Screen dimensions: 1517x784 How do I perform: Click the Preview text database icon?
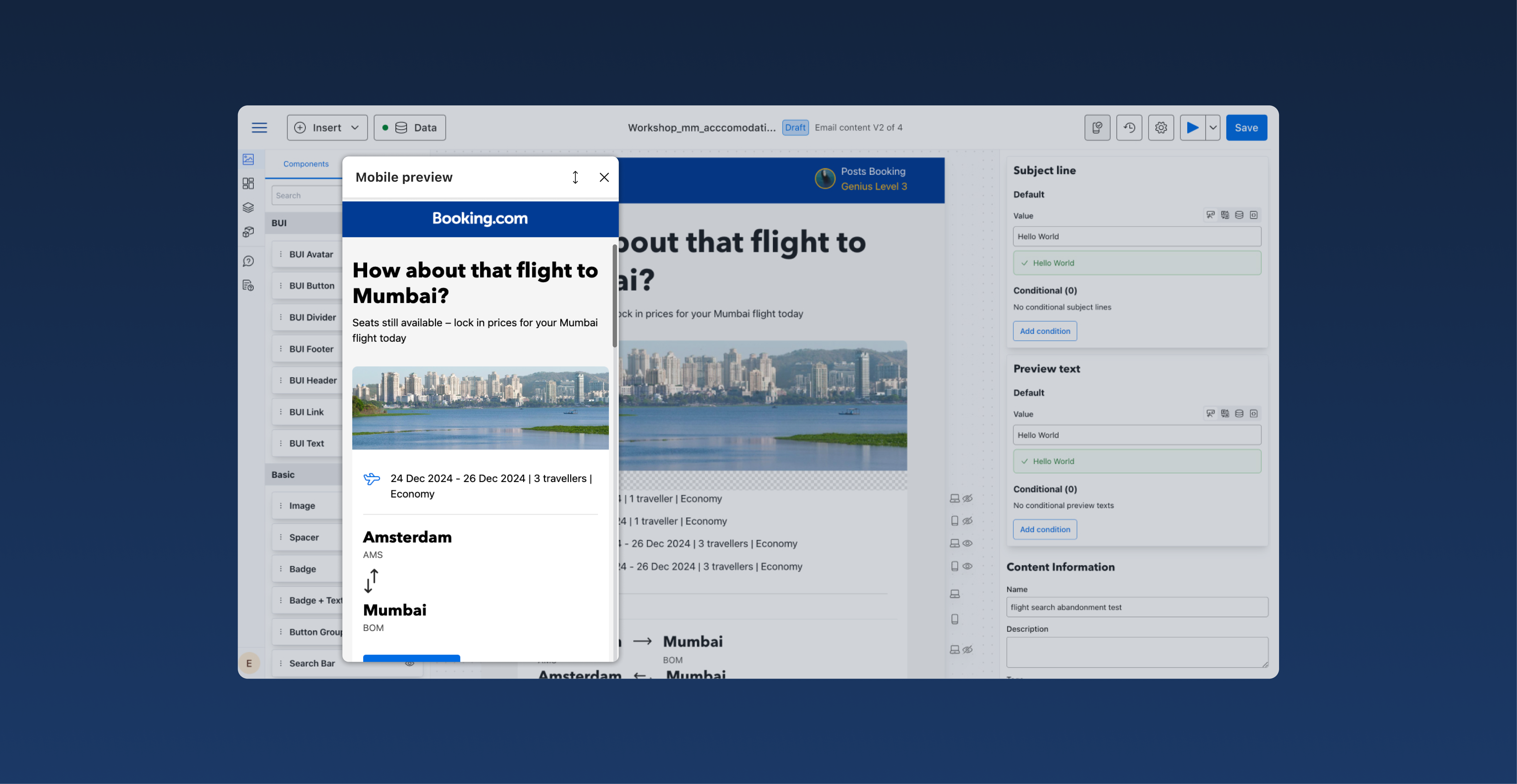click(x=1239, y=414)
